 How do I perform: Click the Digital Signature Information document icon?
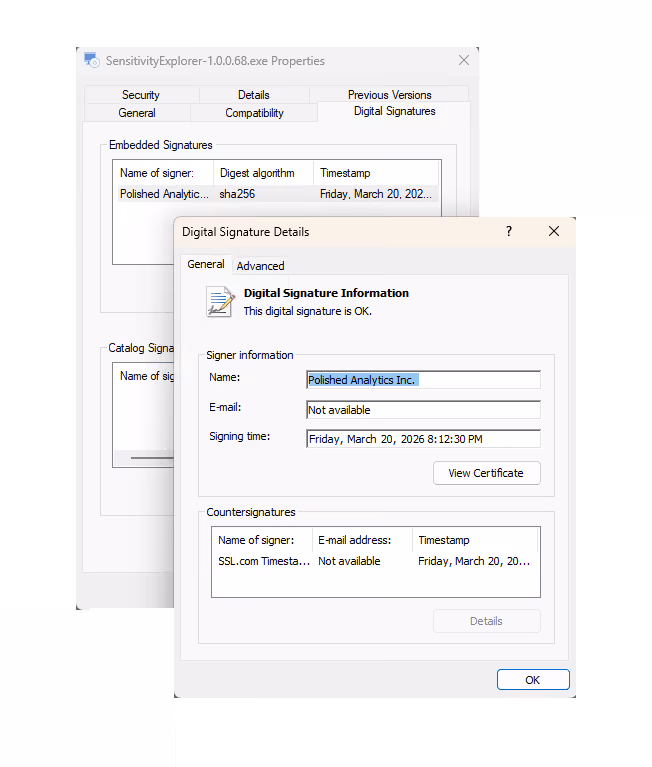click(x=220, y=302)
